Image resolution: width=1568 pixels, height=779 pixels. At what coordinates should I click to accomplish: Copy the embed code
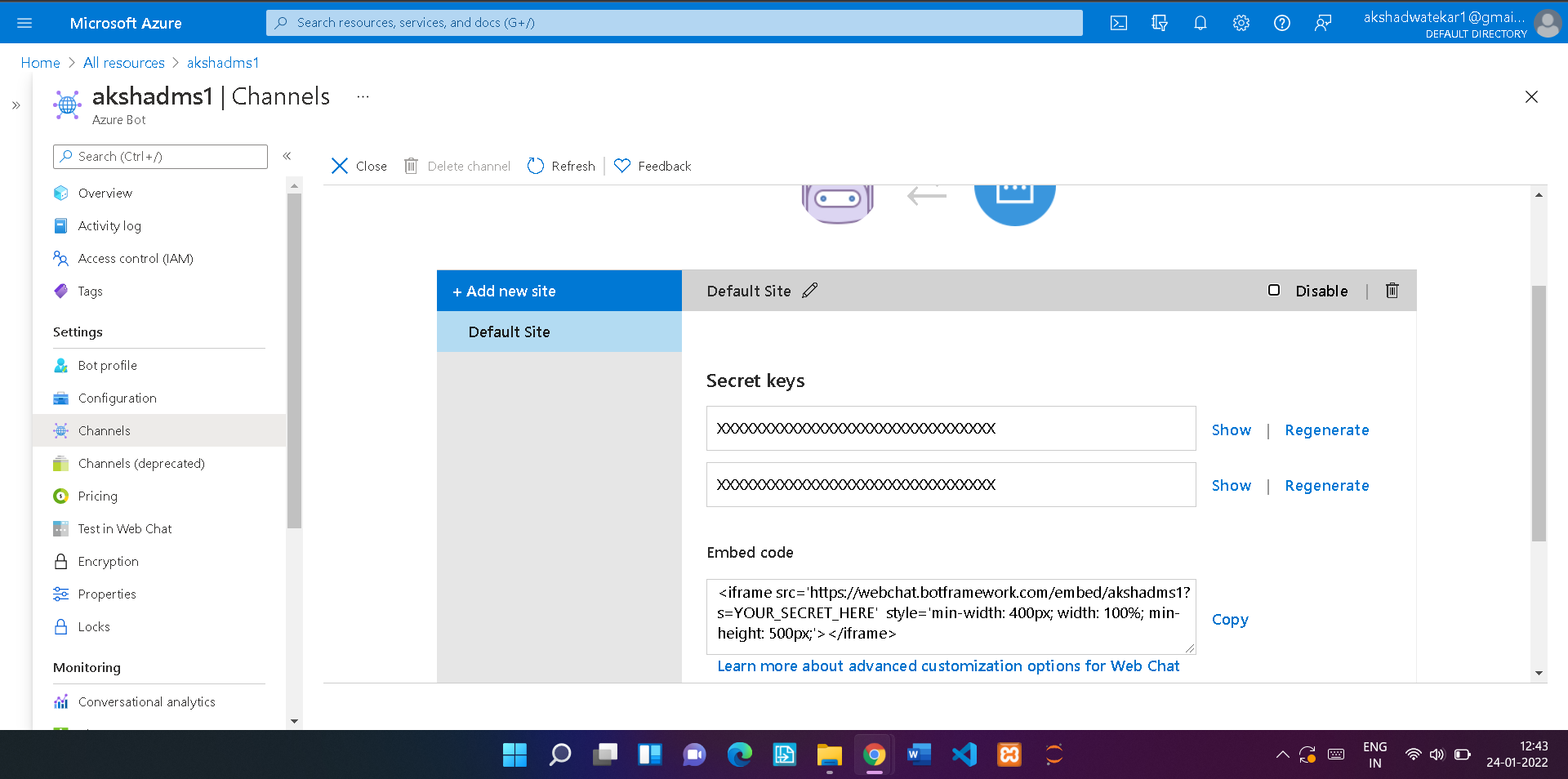click(1230, 619)
